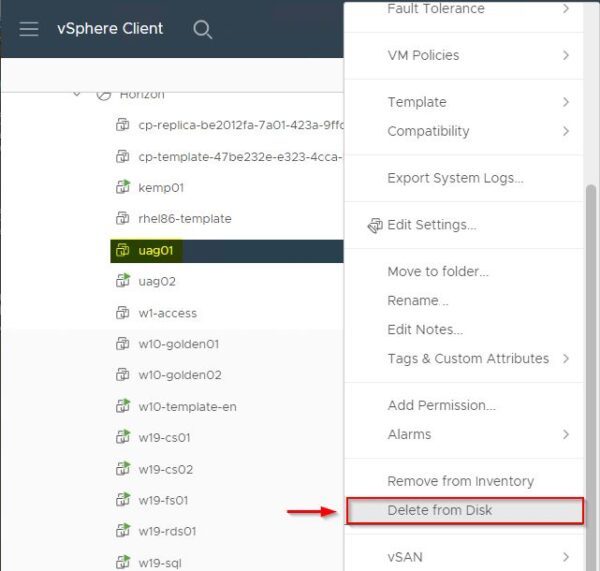600x571 pixels.
Task: Click the search magnifier icon
Action: 202,29
